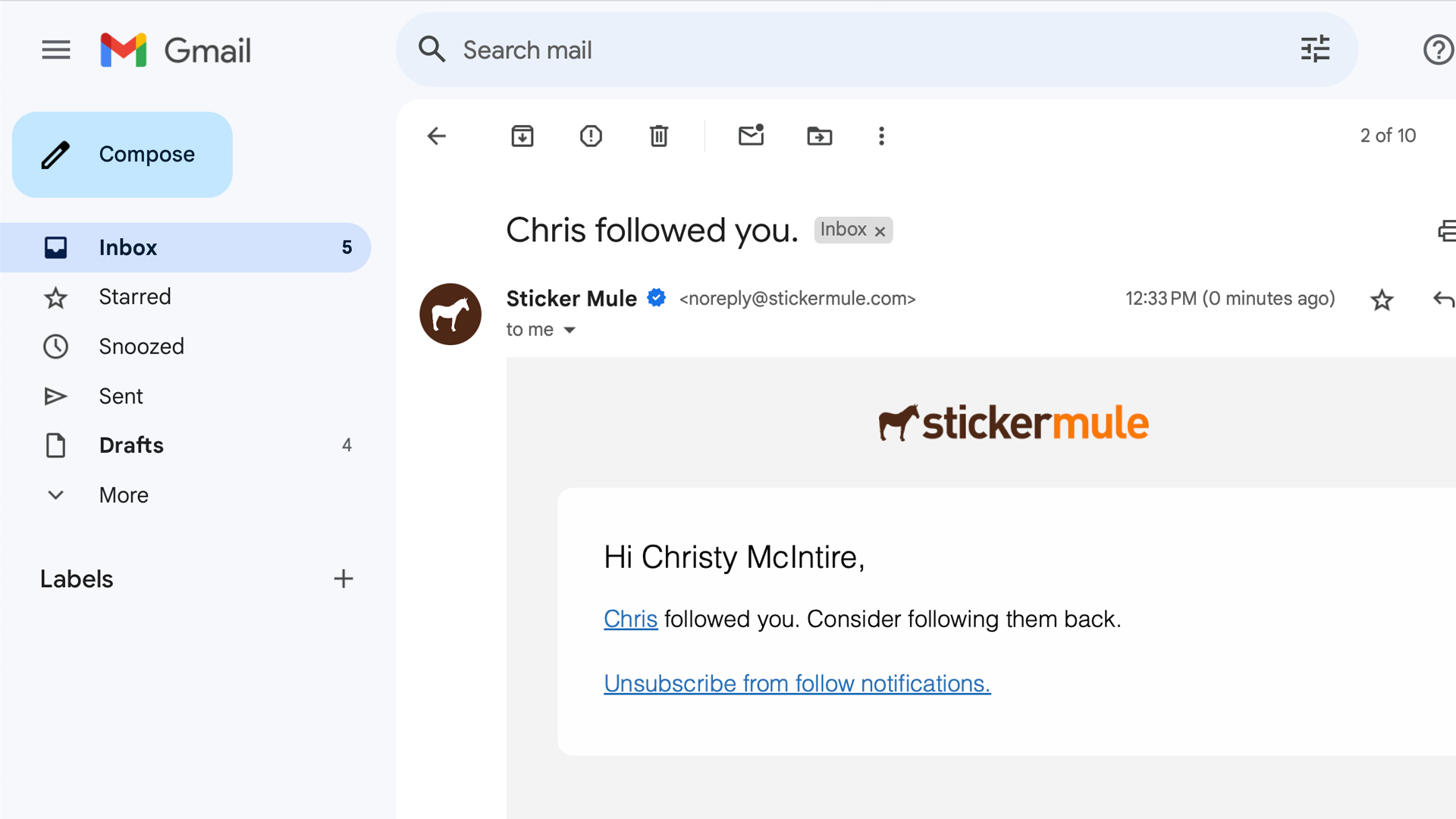Report this email as spam

(x=591, y=136)
